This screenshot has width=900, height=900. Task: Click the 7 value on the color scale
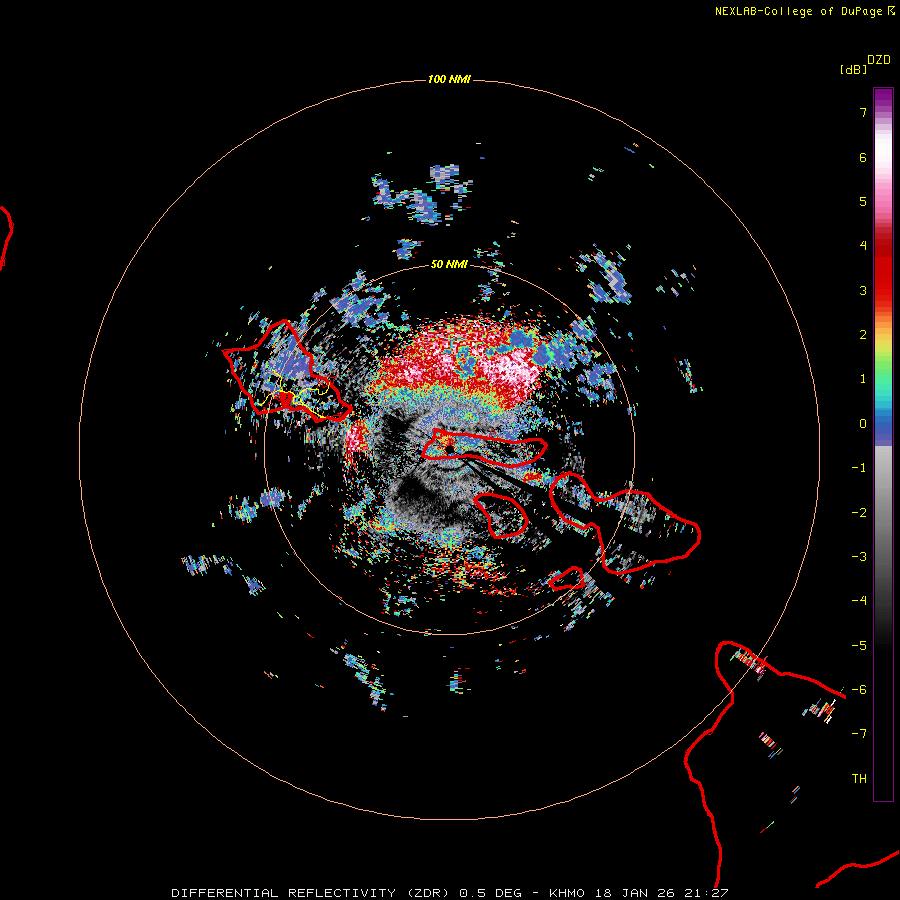[x=863, y=112]
